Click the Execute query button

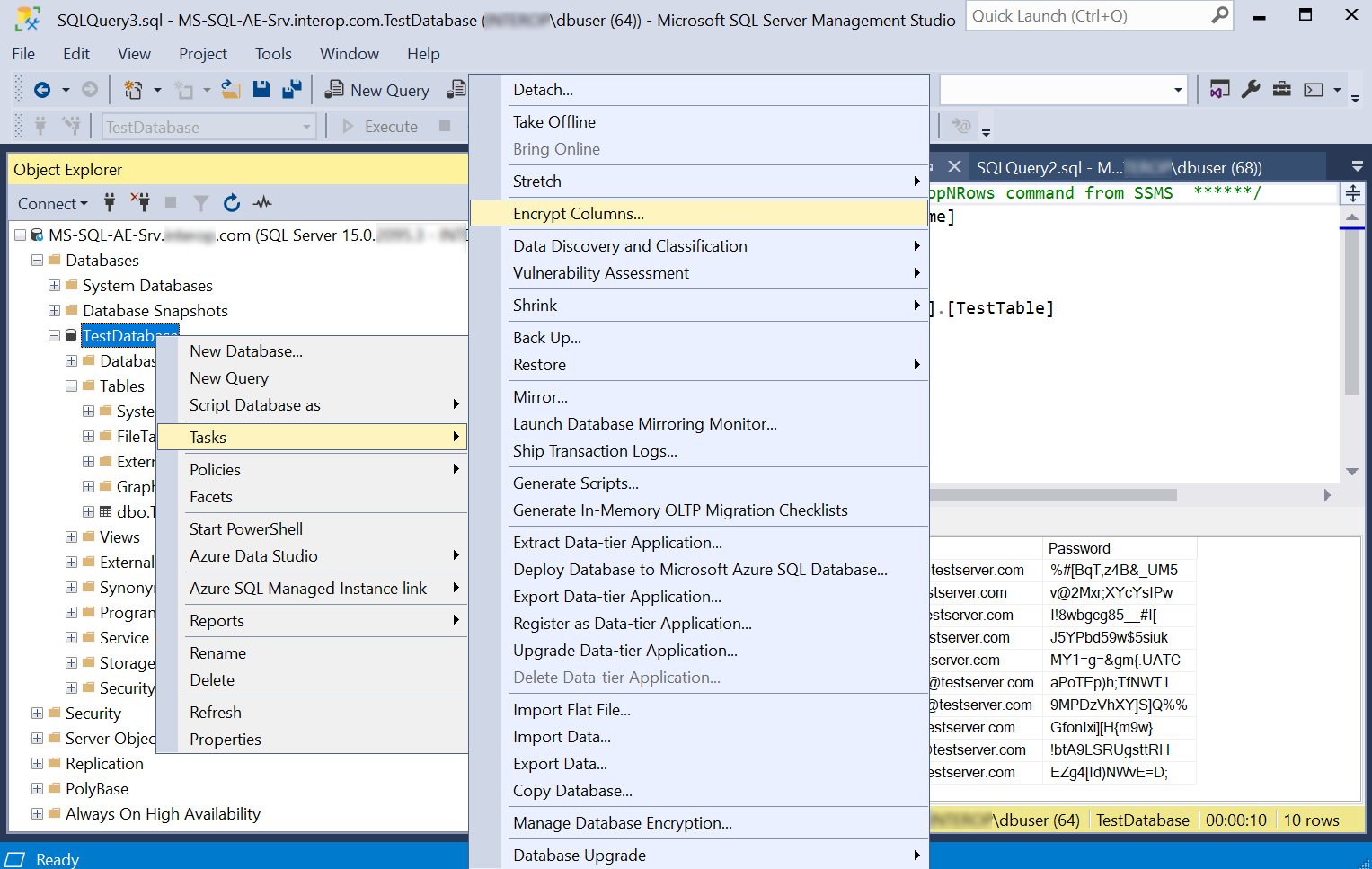point(380,127)
